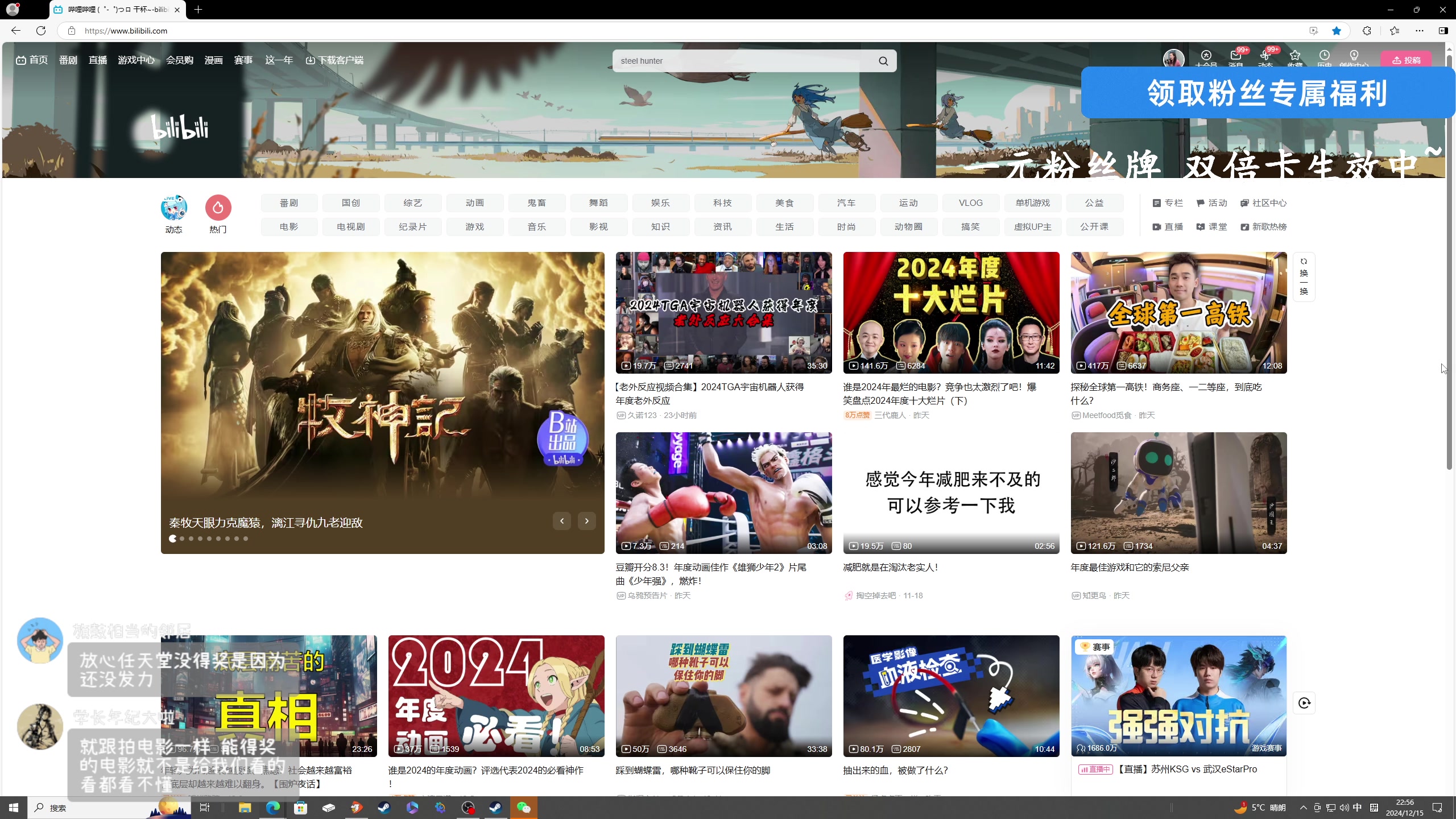Click the user avatar in header
This screenshot has width=1456, height=819.
[1174, 59]
